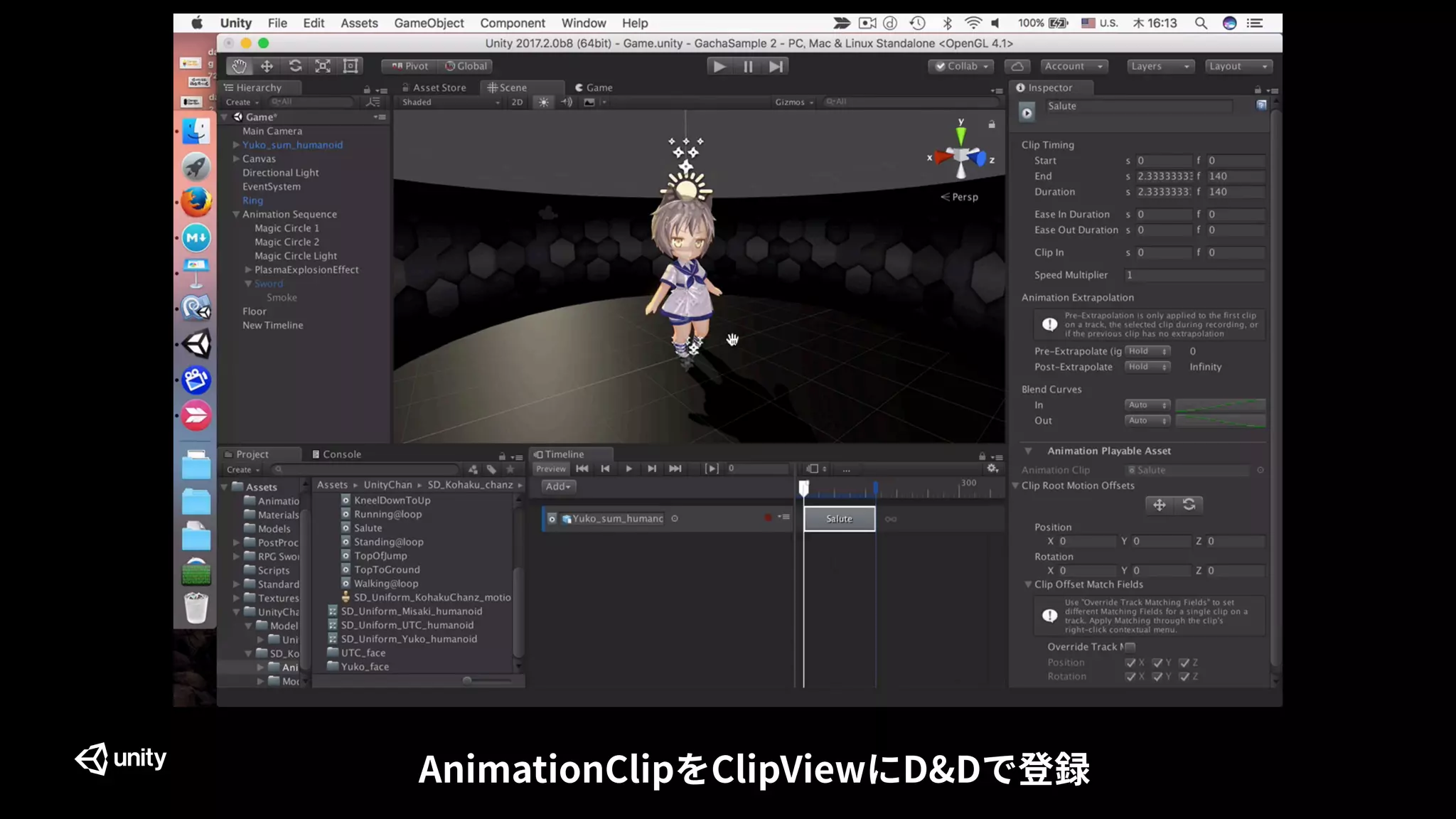Go to Timeline start

582,469
